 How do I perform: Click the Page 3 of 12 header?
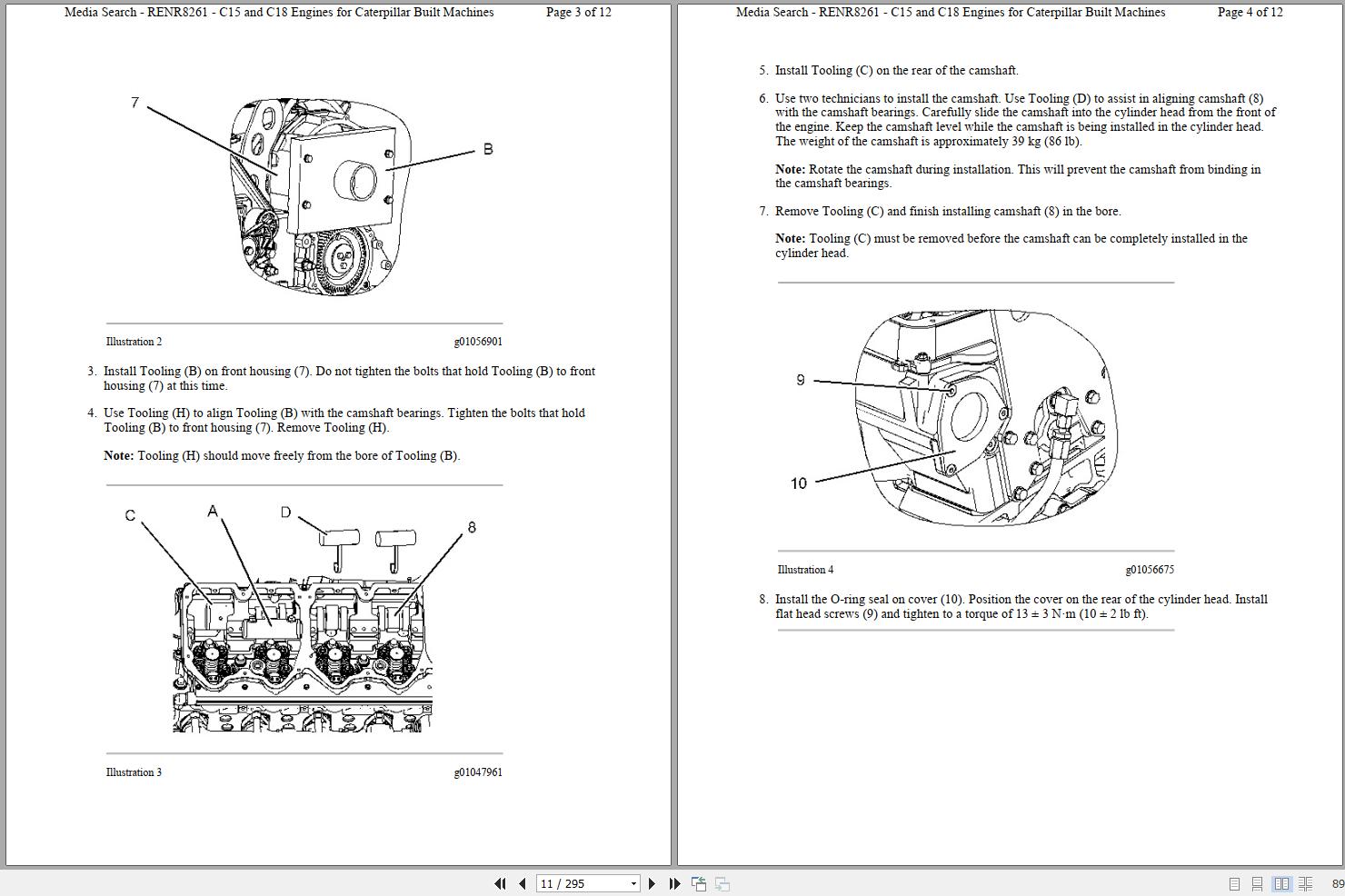tap(578, 13)
